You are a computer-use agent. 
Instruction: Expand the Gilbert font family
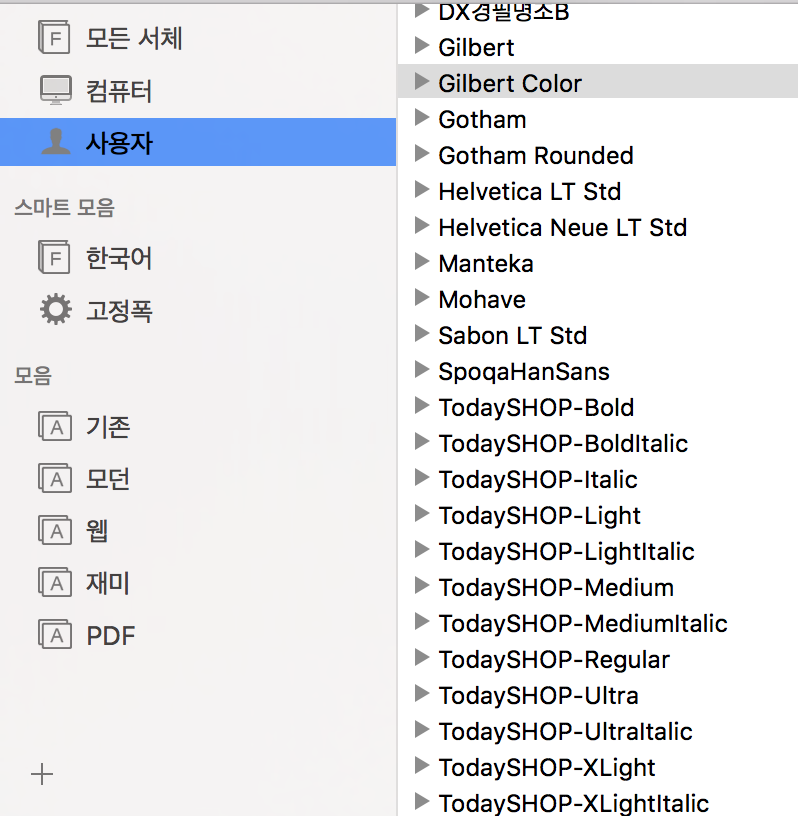tap(422, 46)
